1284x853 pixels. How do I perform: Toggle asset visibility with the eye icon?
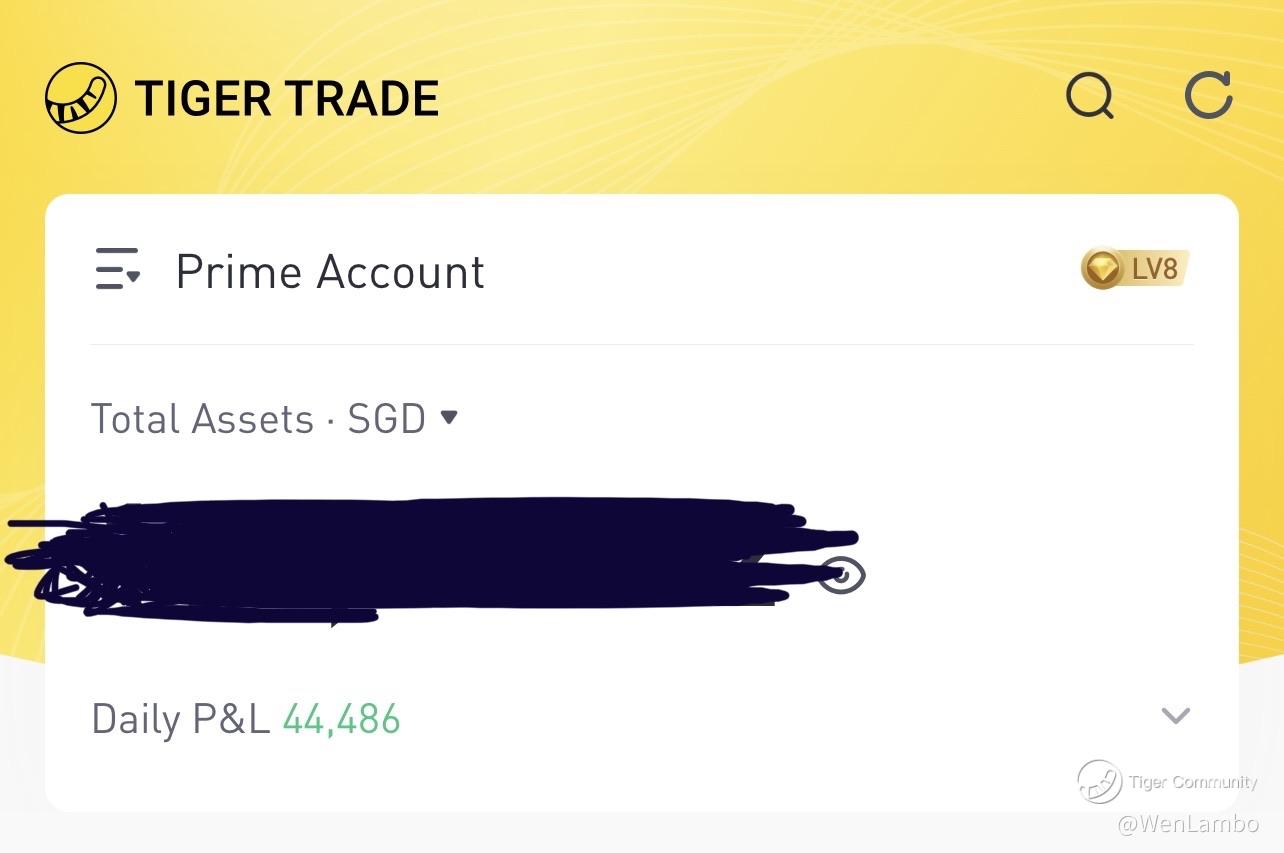(842, 575)
